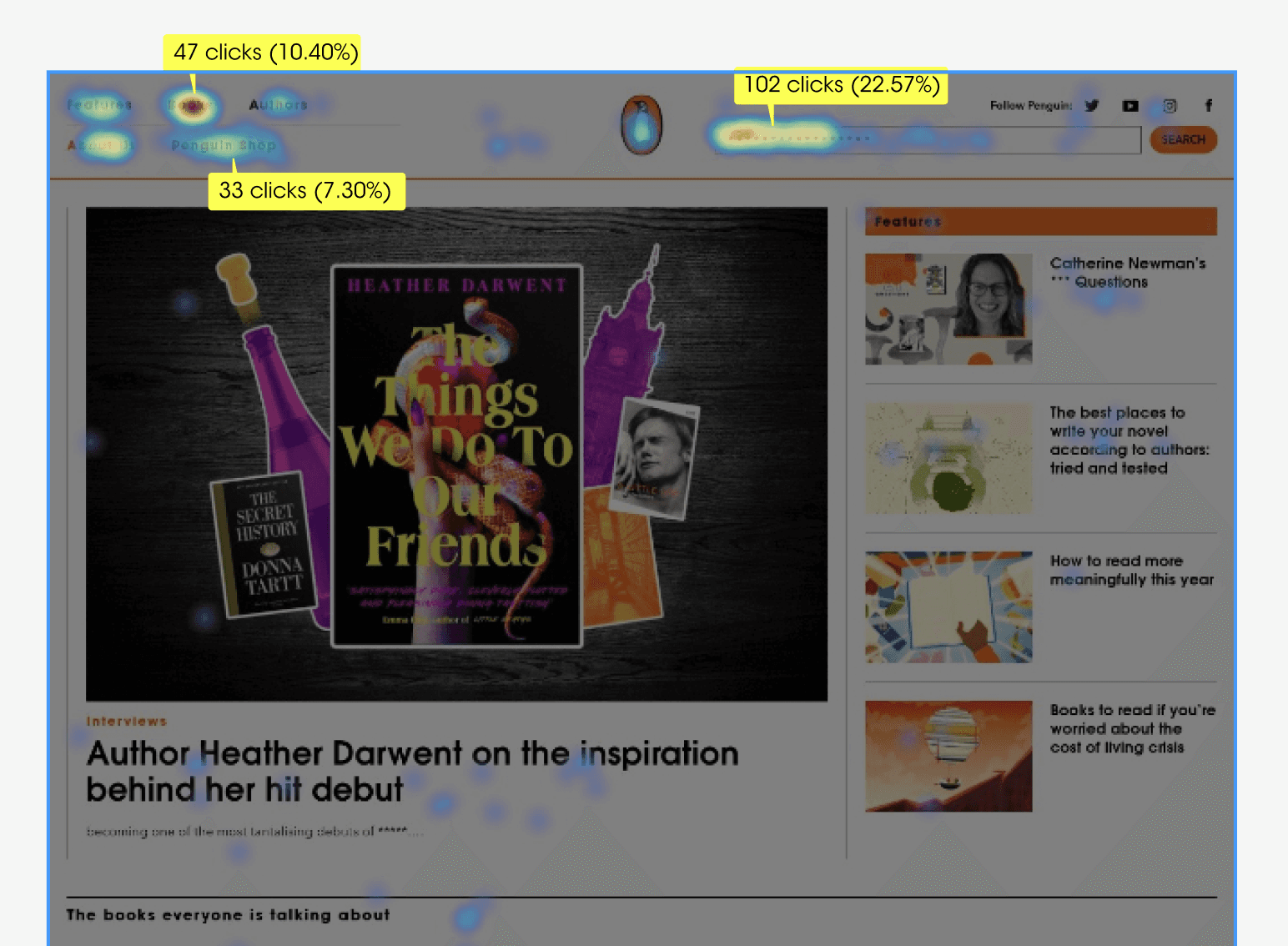The image size is (1288, 946).
Task: Open the Heather Darwent hero image
Action: 456,454
